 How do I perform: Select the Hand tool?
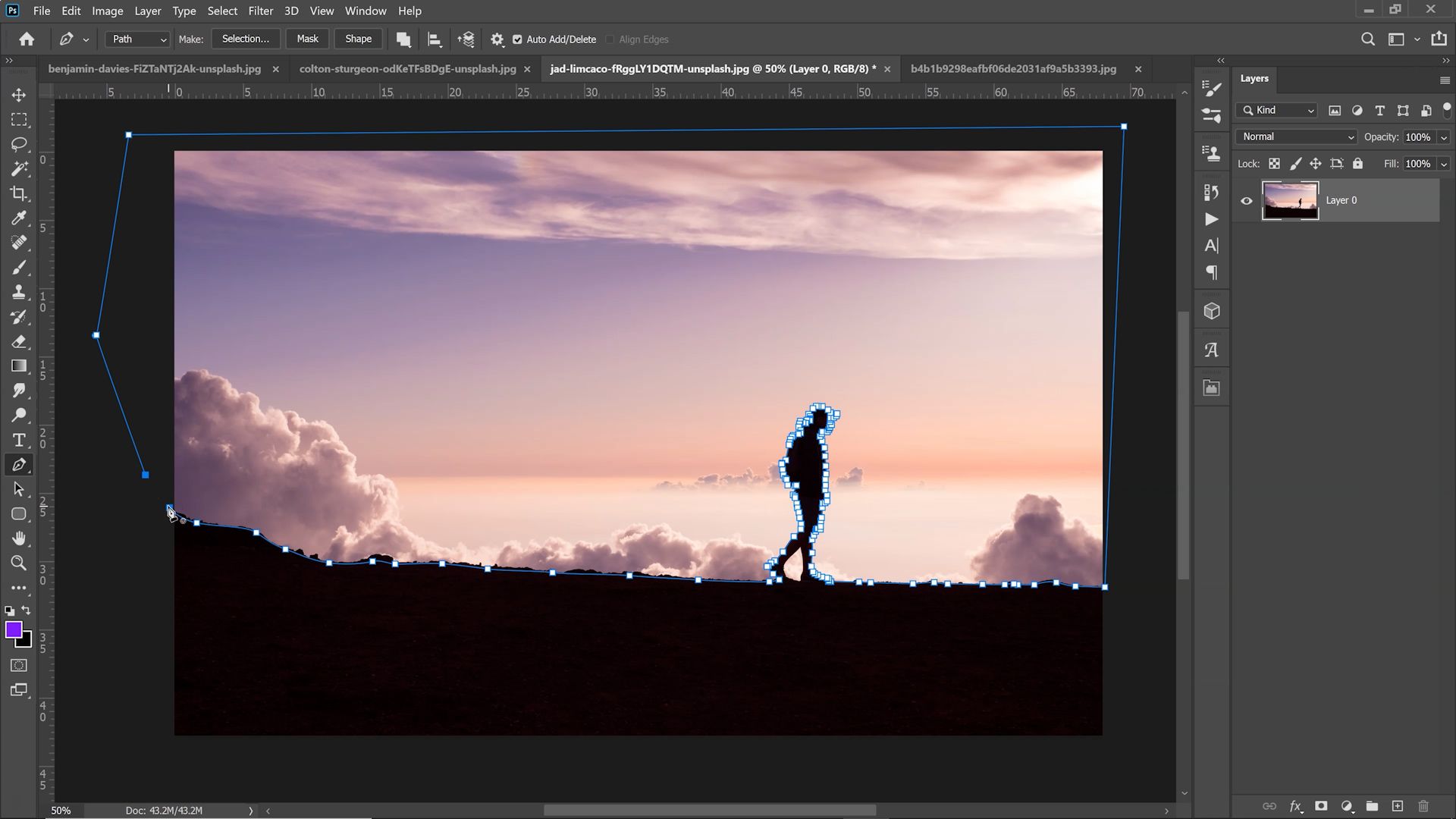pyautogui.click(x=19, y=538)
